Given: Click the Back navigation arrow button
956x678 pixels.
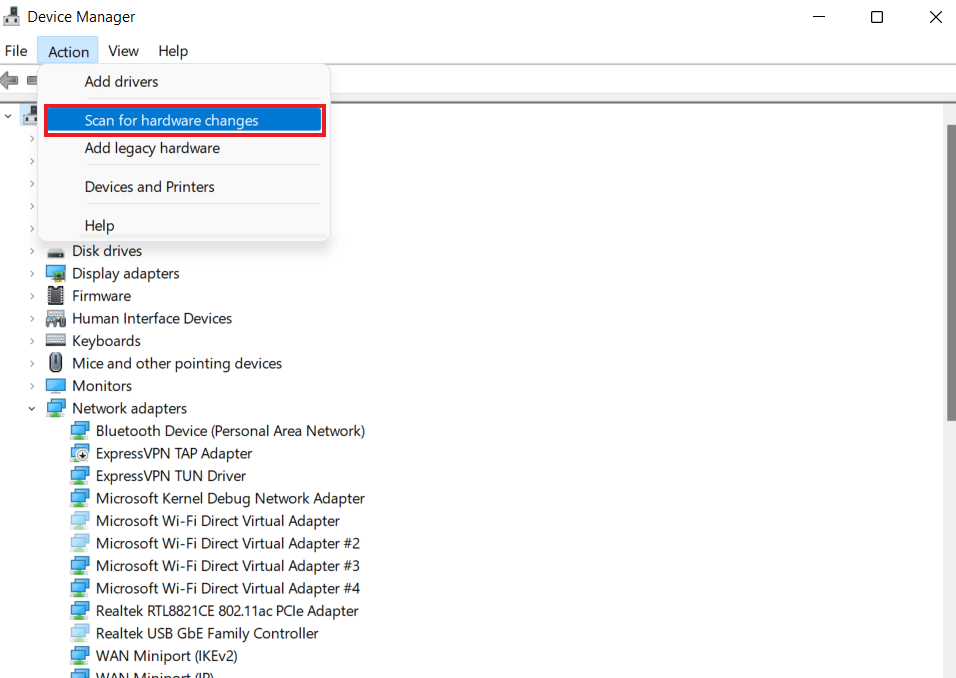Looking at the screenshot, I should pyautogui.click(x=8, y=82).
